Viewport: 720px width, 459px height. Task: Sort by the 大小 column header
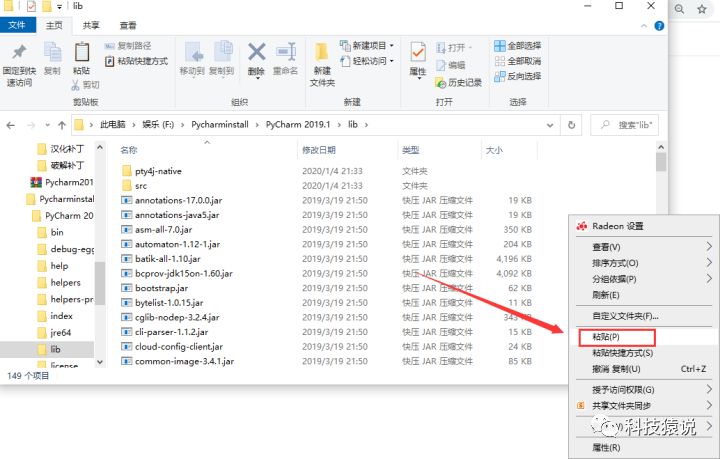494,150
